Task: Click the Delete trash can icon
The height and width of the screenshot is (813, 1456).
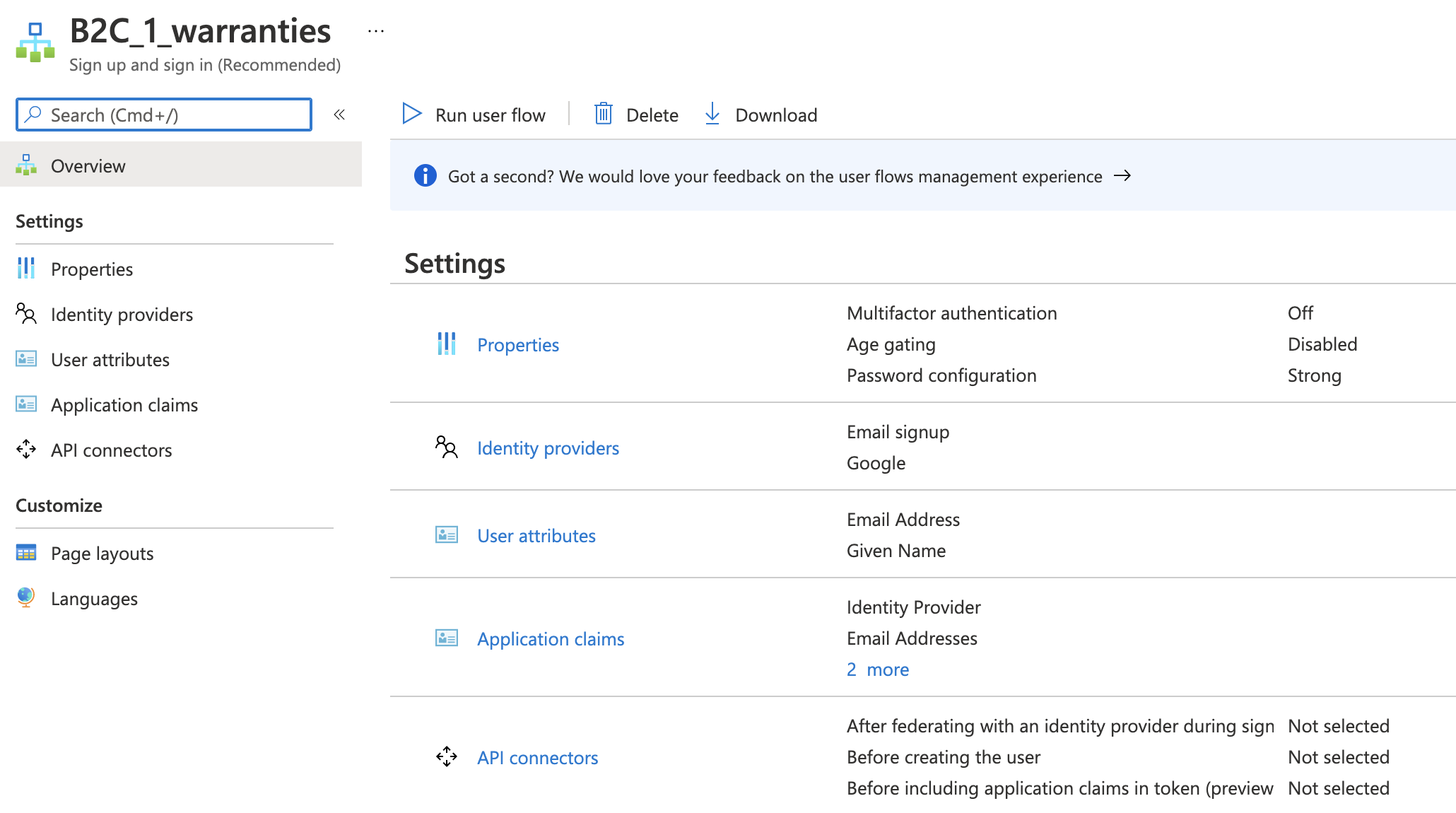Action: pyautogui.click(x=603, y=114)
